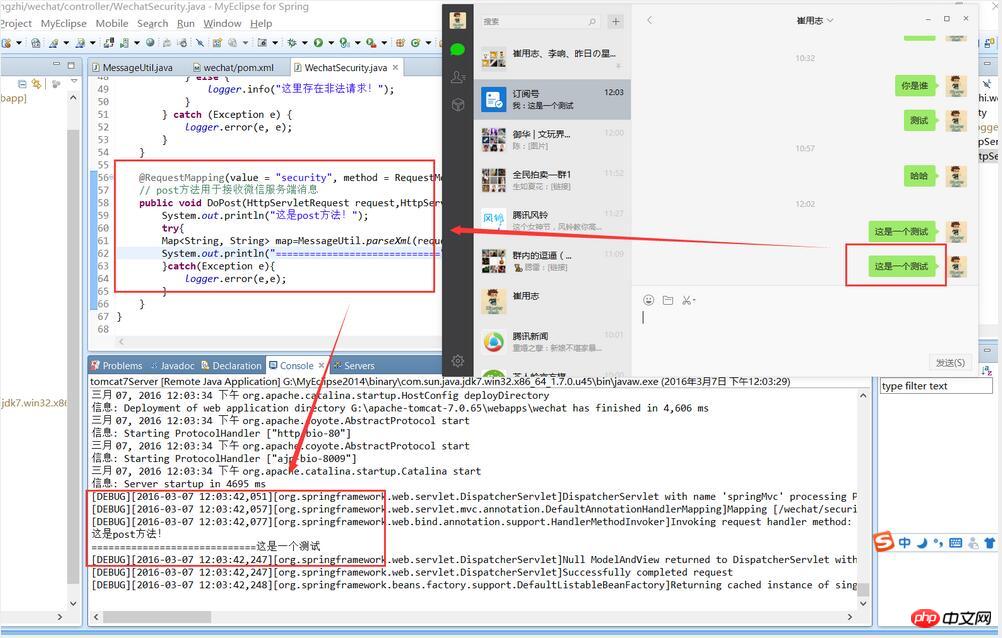The image size is (1002, 638).
Task: Toggle Sogou Chinese punctuation mode
Action: tap(937, 543)
